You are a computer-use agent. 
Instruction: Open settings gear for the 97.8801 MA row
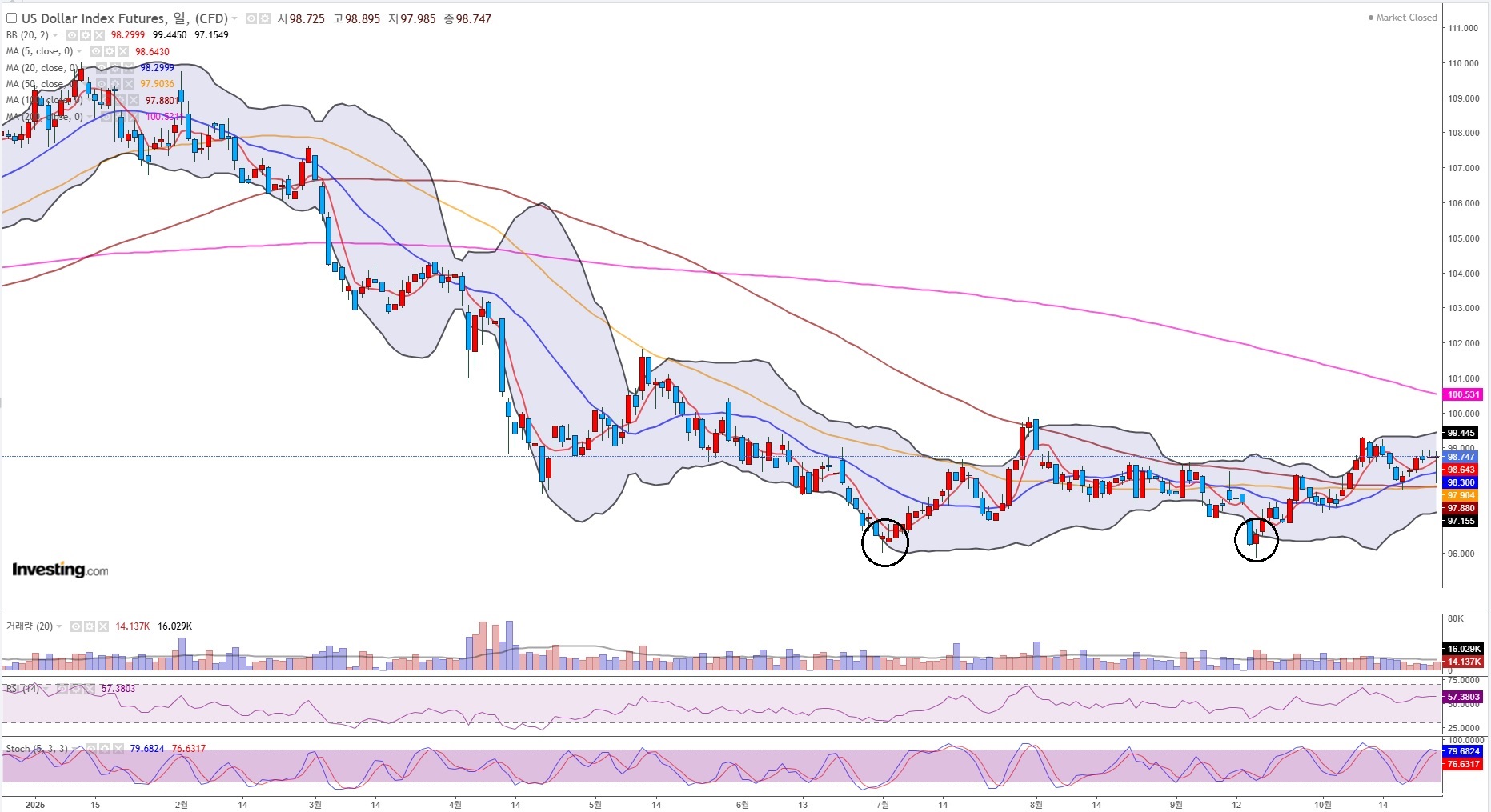pos(119,100)
